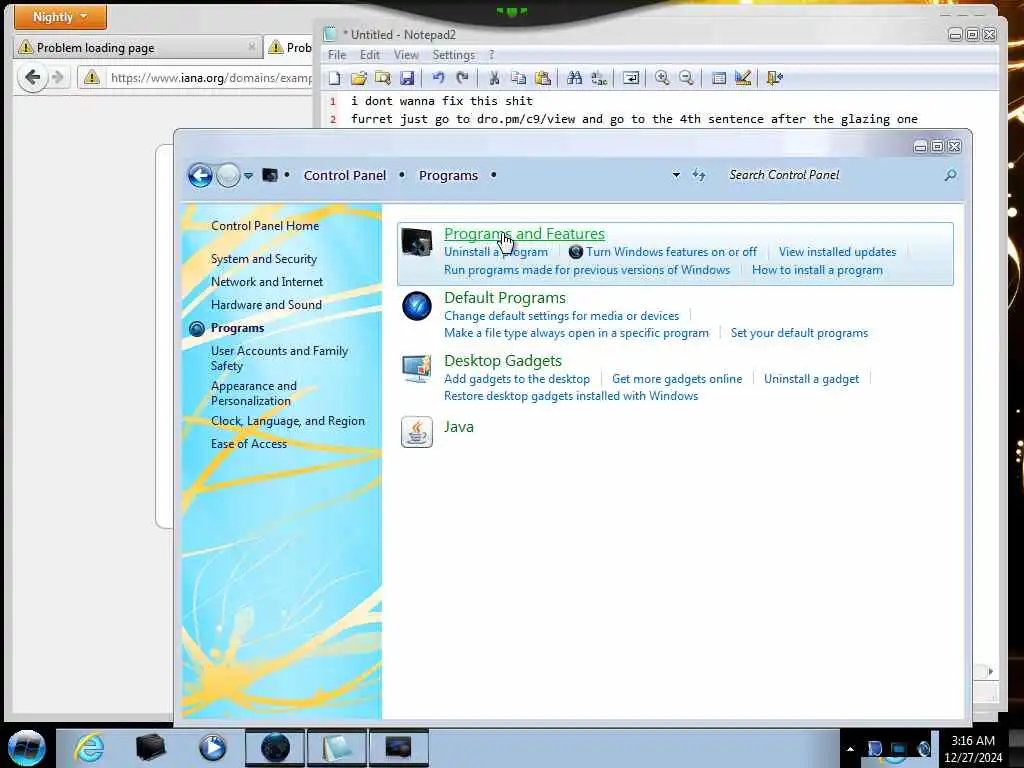Expand the address bar previous locations dropdown
The width and height of the screenshot is (1024, 768).
676,175
